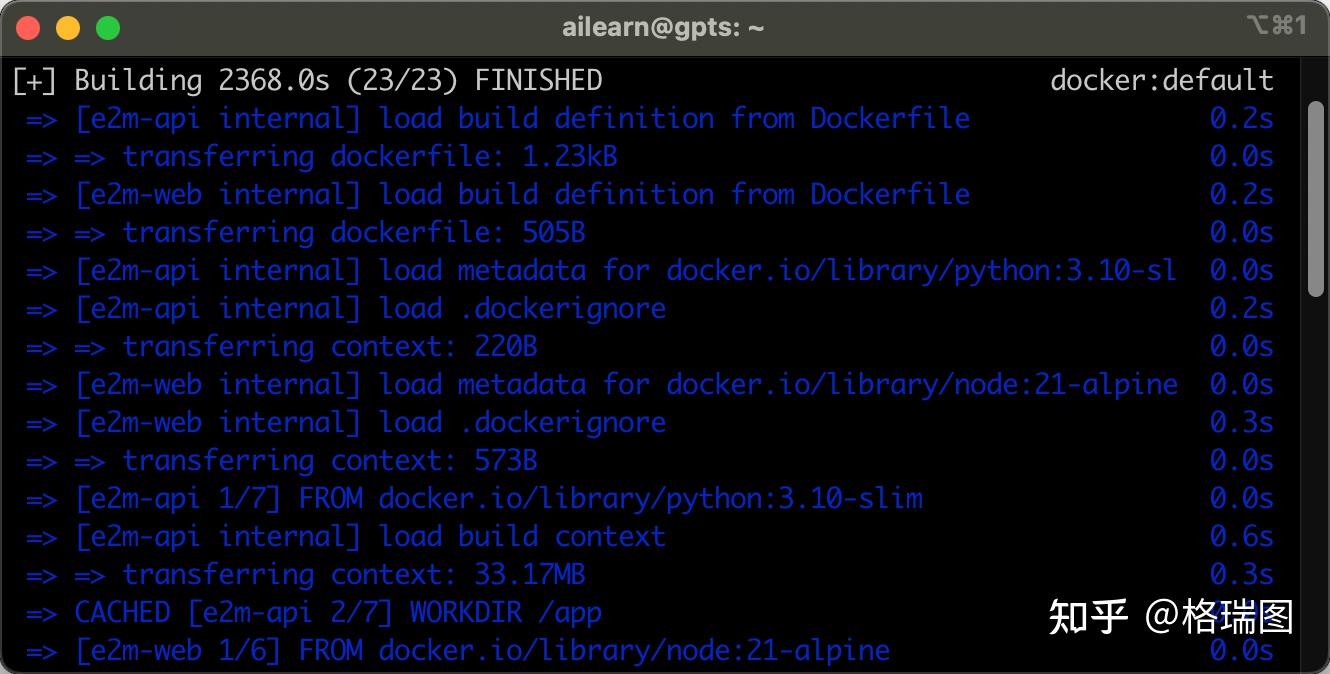Click 'WORKDIR /app' in the terminal output
This screenshot has width=1330, height=674.
tap(505, 613)
